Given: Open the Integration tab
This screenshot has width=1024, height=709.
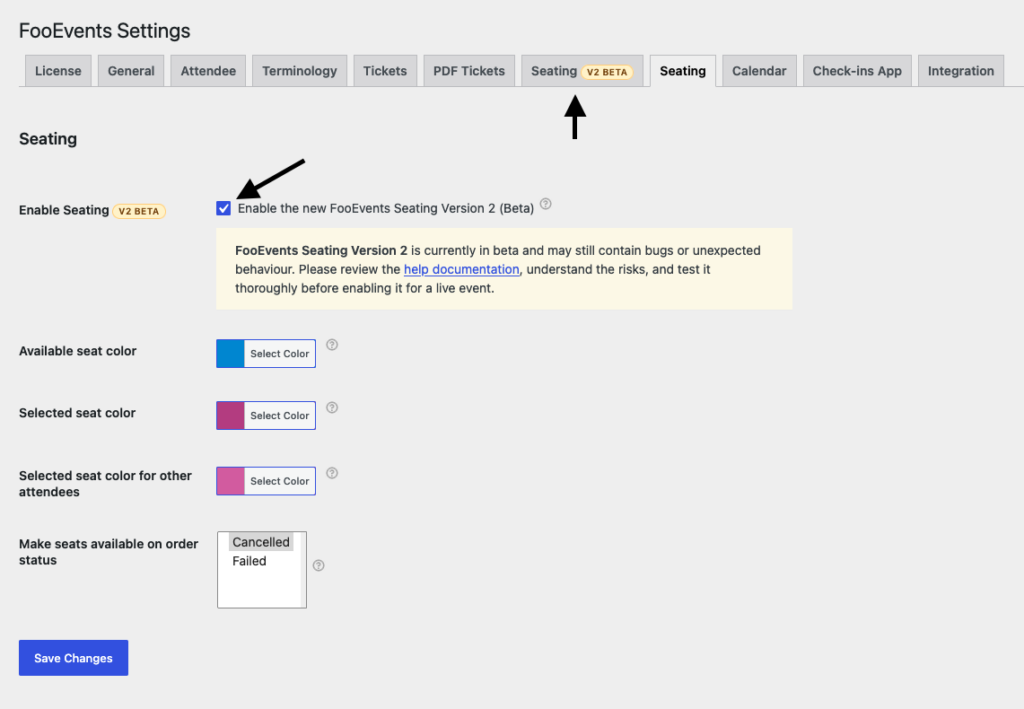Looking at the screenshot, I should [961, 71].
